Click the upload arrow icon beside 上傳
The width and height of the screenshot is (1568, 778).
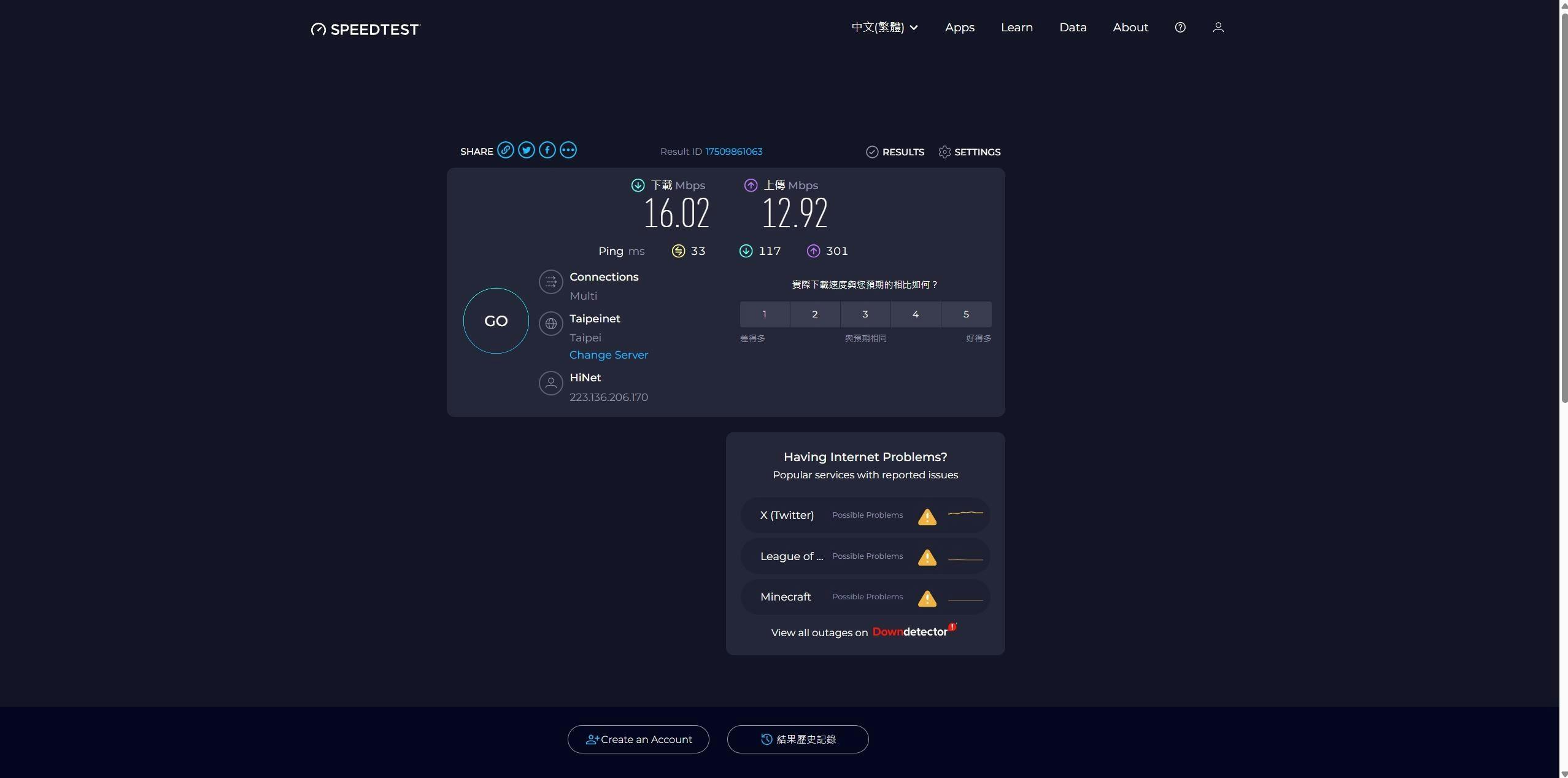(751, 185)
